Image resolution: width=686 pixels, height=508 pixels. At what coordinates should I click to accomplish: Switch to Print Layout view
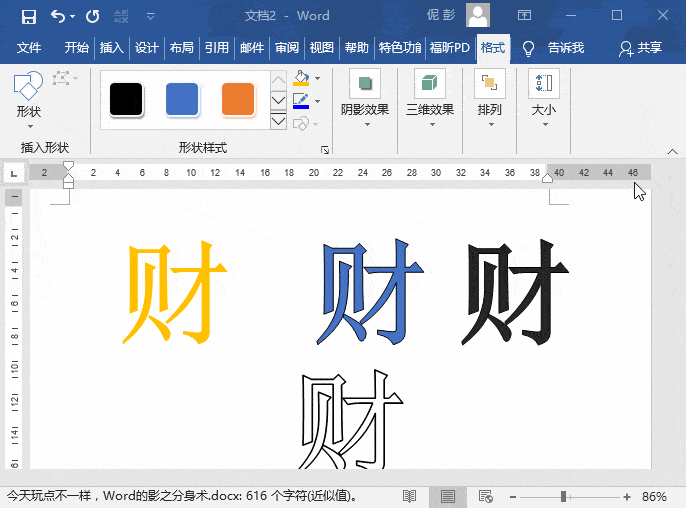[448, 496]
